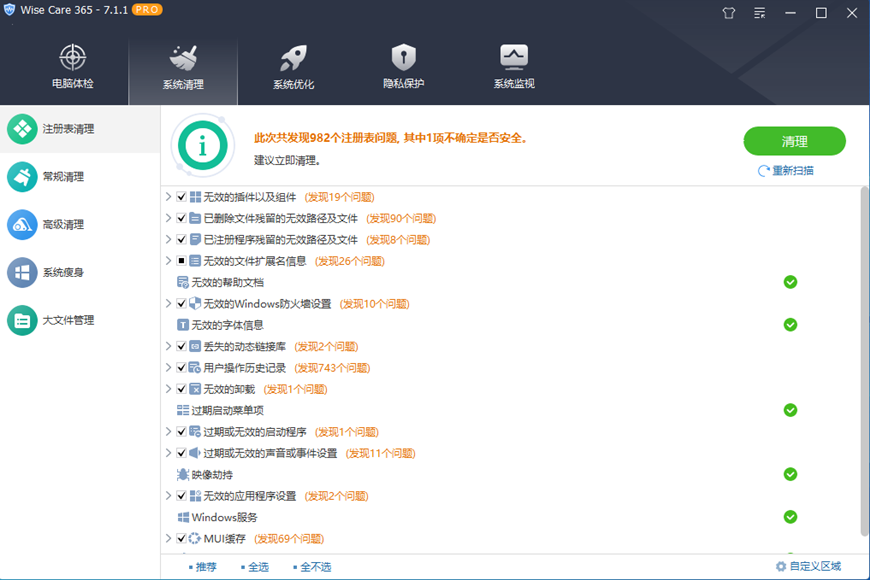Expand the 过期或无效的启动程序 row
The height and width of the screenshot is (580, 870).
point(168,431)
